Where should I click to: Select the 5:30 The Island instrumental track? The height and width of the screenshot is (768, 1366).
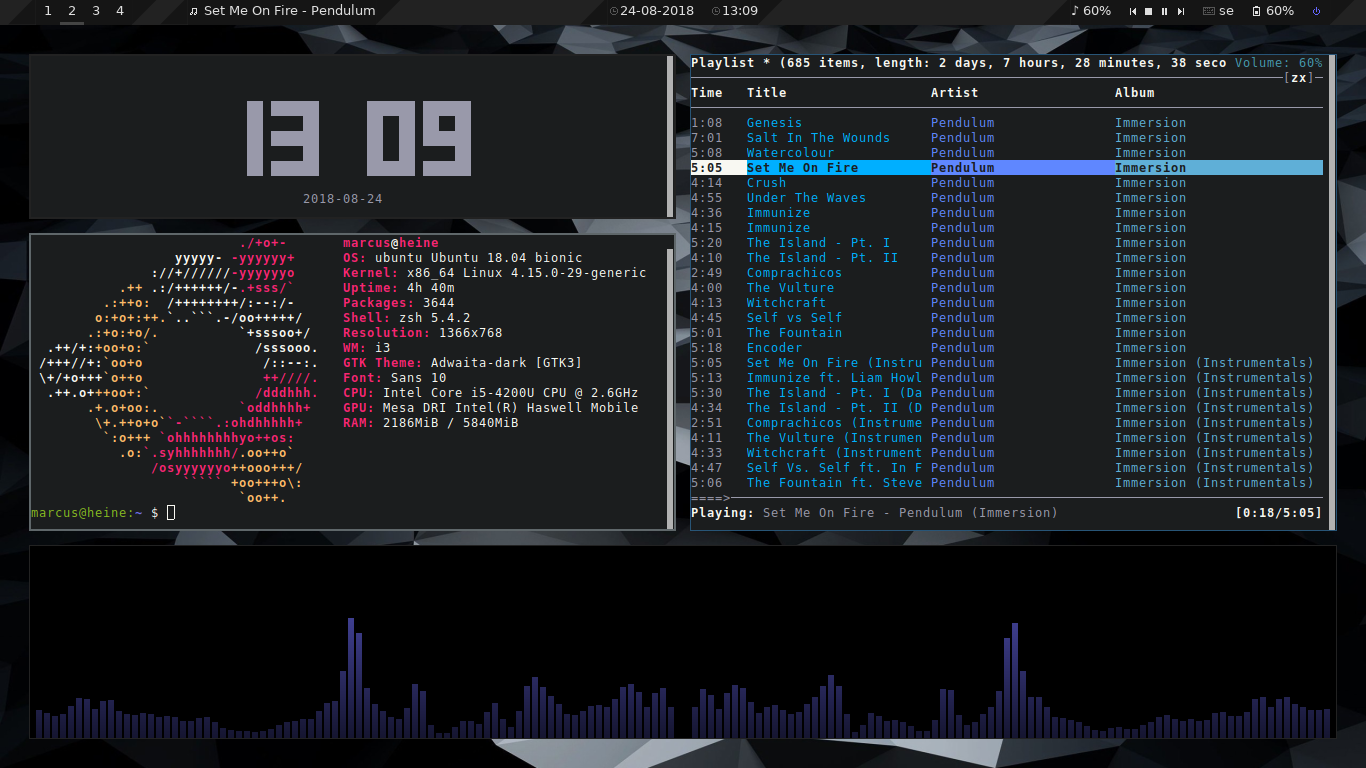point(1006,393)
